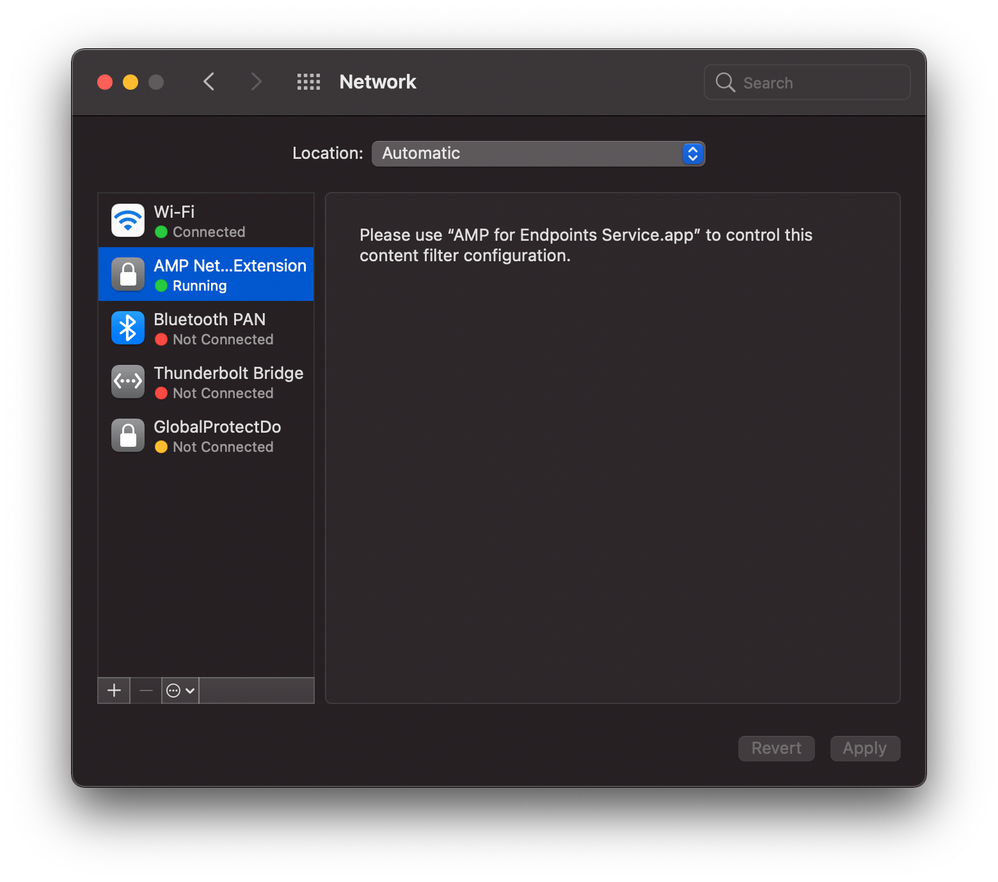The width and height of the screenshot is (998, 882).
Task: Add a new network service with plus
Action: pyautogui.click(x=114, y=690)
